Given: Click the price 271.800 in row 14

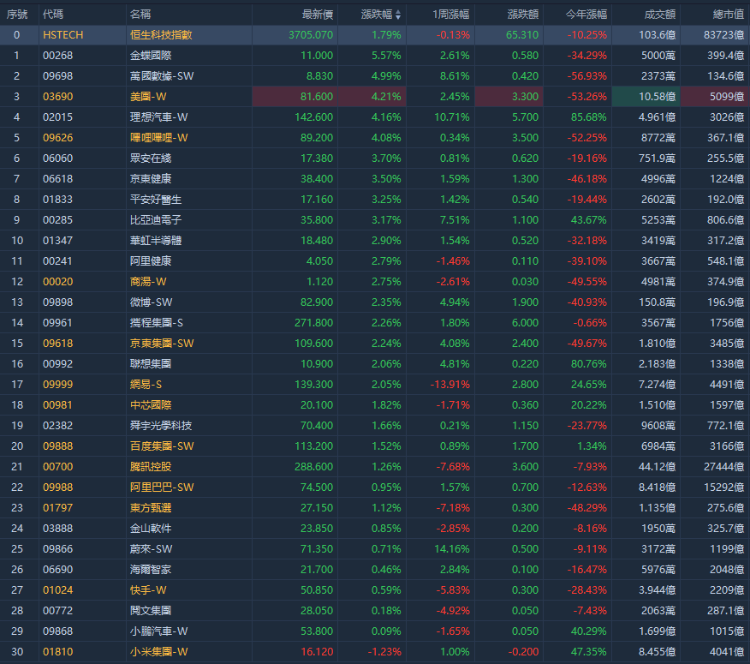Looking at the screenshot, I should point(314,323).
